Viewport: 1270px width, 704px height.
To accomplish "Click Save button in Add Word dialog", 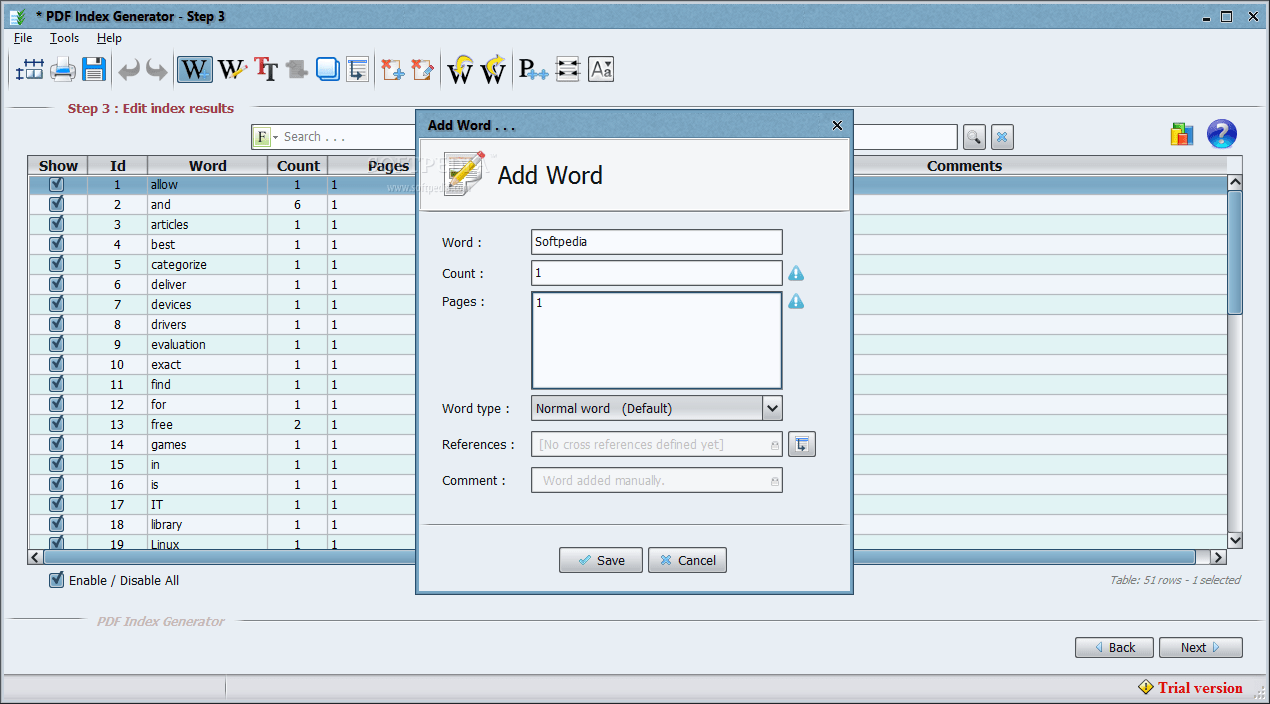I will [x=600, y=560].
